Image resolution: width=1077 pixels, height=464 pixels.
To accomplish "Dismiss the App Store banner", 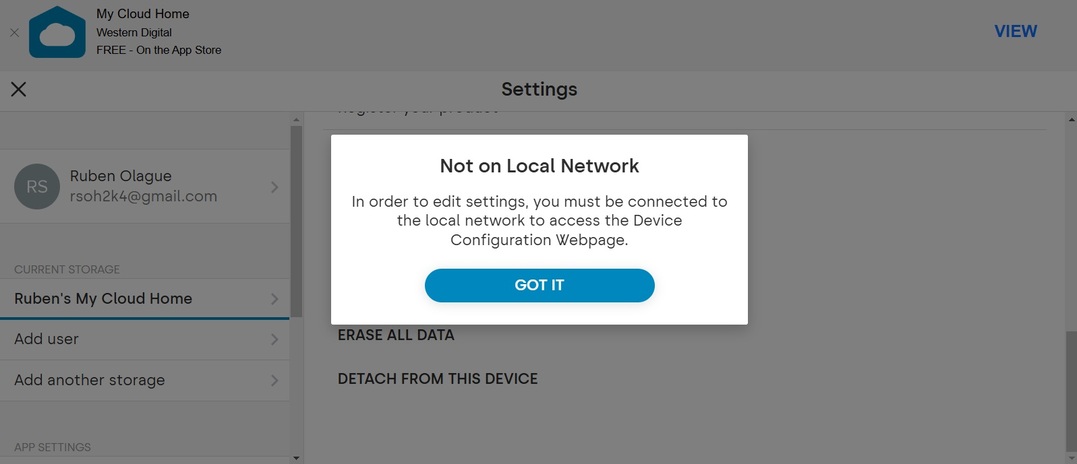I will click(x=14, y=32).
